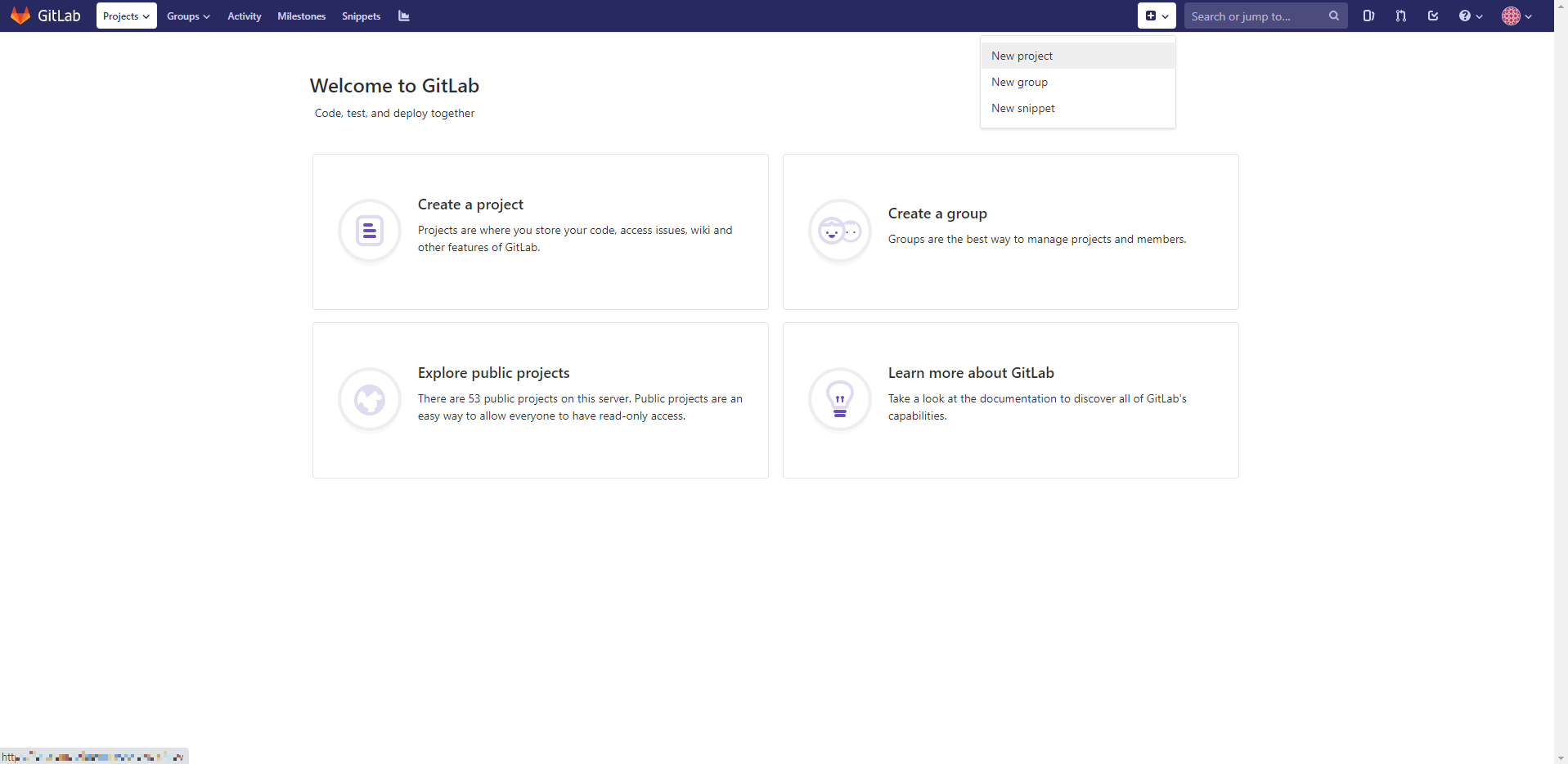This screenshot has width=1568, height=764.
Task: Click the Welcome to GitLab title
Action: [394, 86]
